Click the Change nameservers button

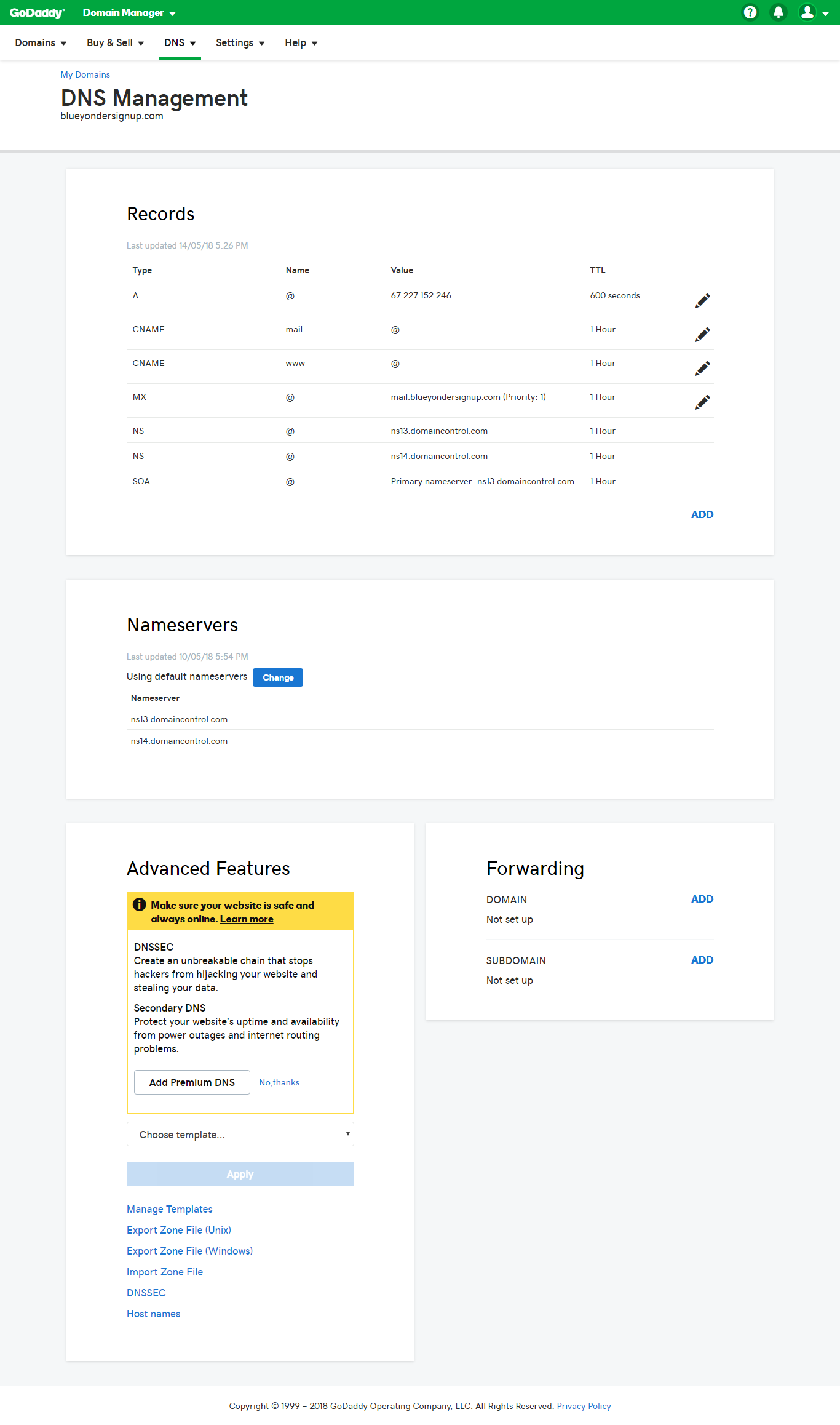pos(278,677)
